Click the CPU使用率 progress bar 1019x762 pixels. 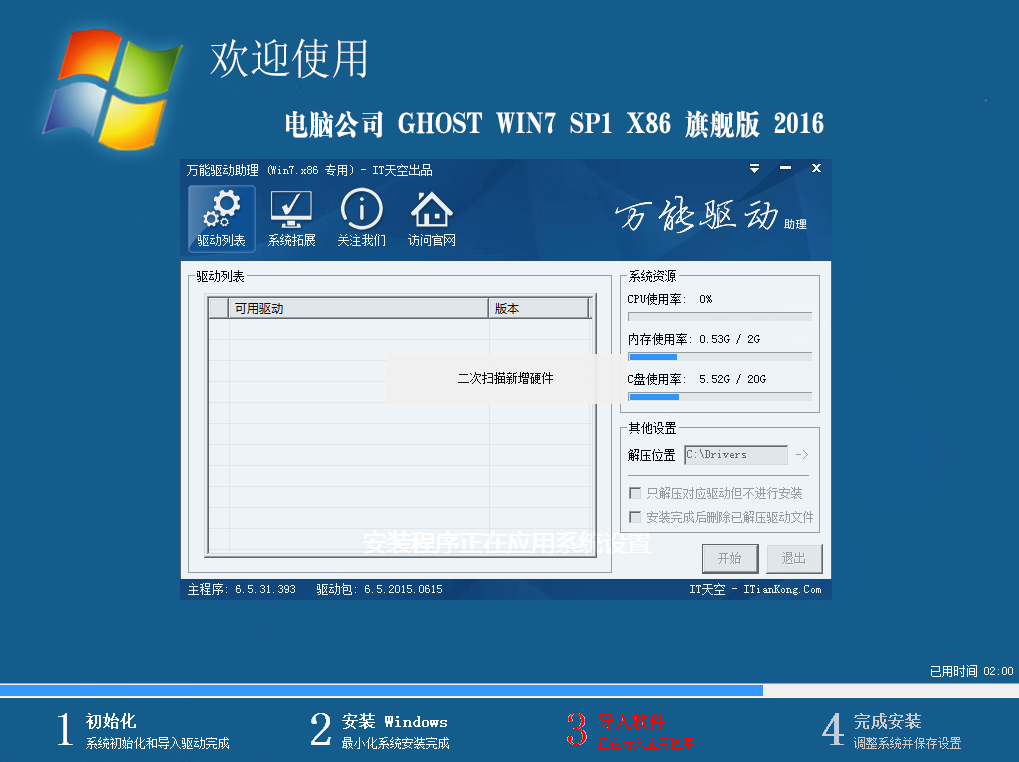point(720,317)
